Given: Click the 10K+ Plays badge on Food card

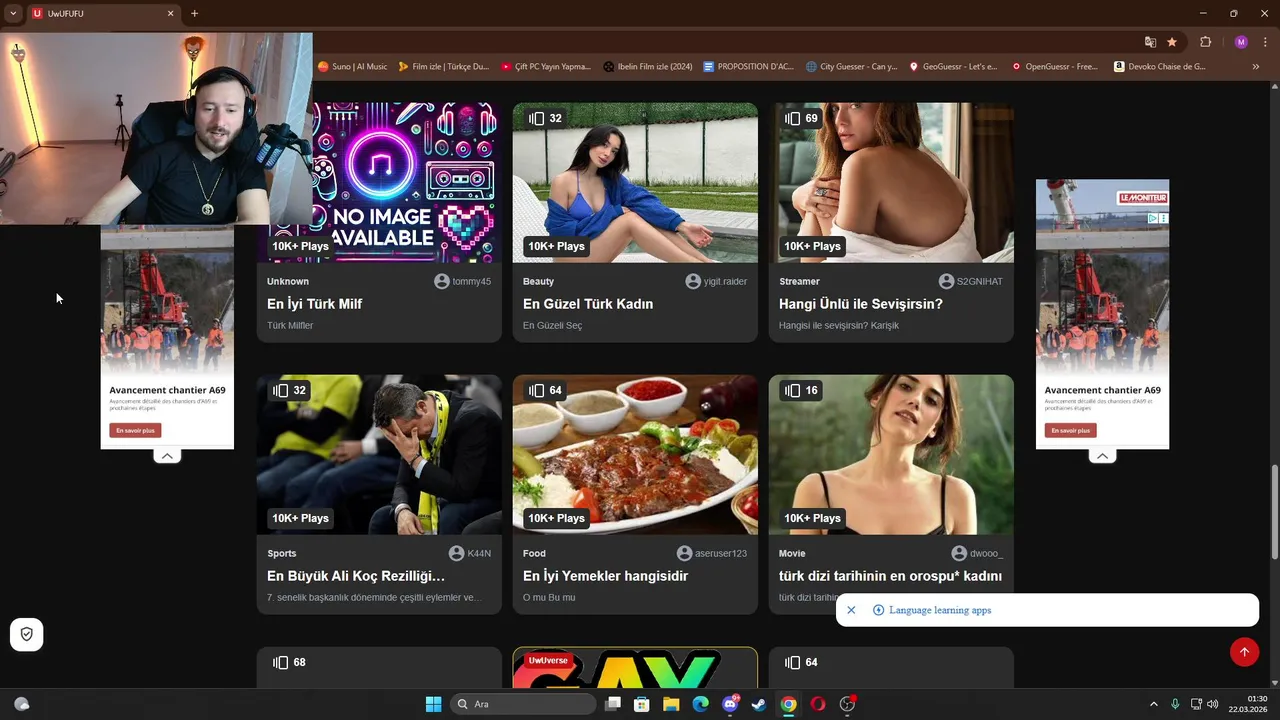Looking at the screenshot, I should pyautogui.click(x=557, y=518).
